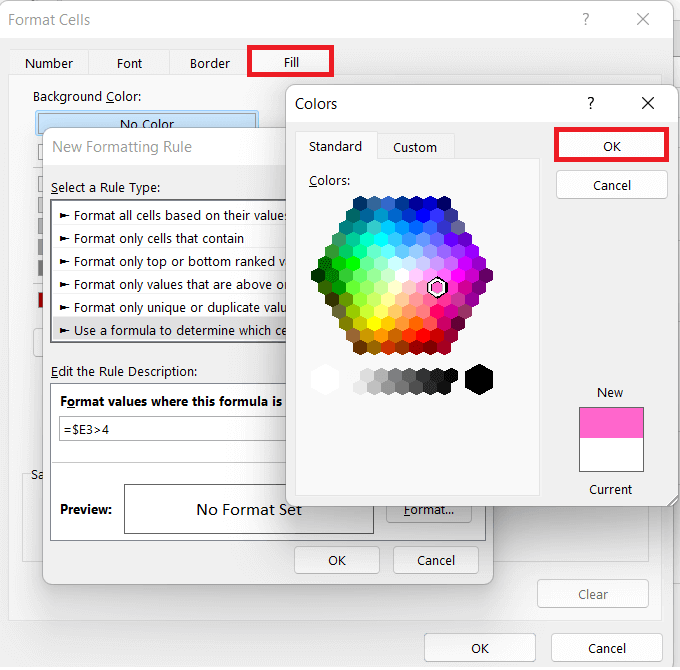Screen dimensions: 680x670
Task: Click the help icon in Format Cells title bar
Action: click(585, 20)
